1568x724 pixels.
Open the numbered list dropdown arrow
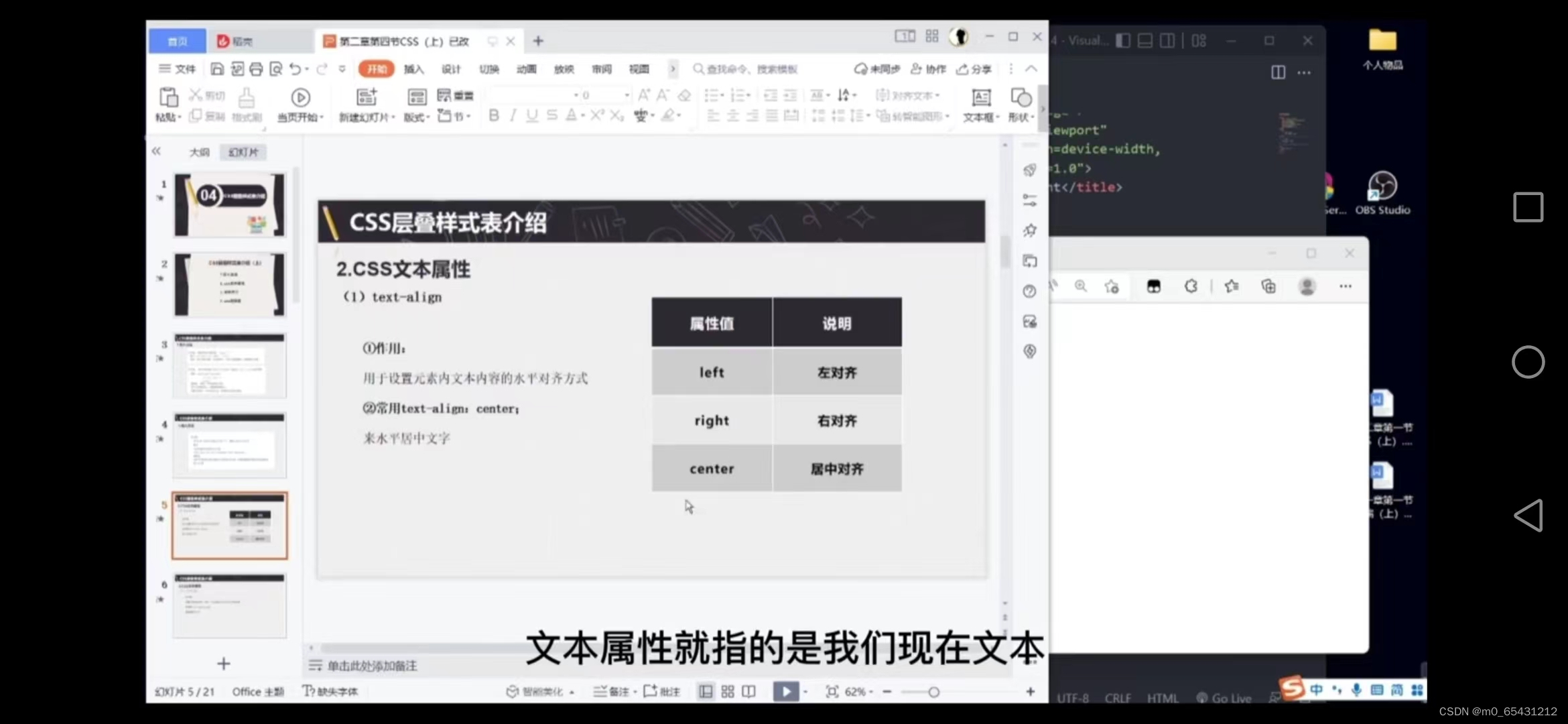pyautogui.click(x=748, y=95)
